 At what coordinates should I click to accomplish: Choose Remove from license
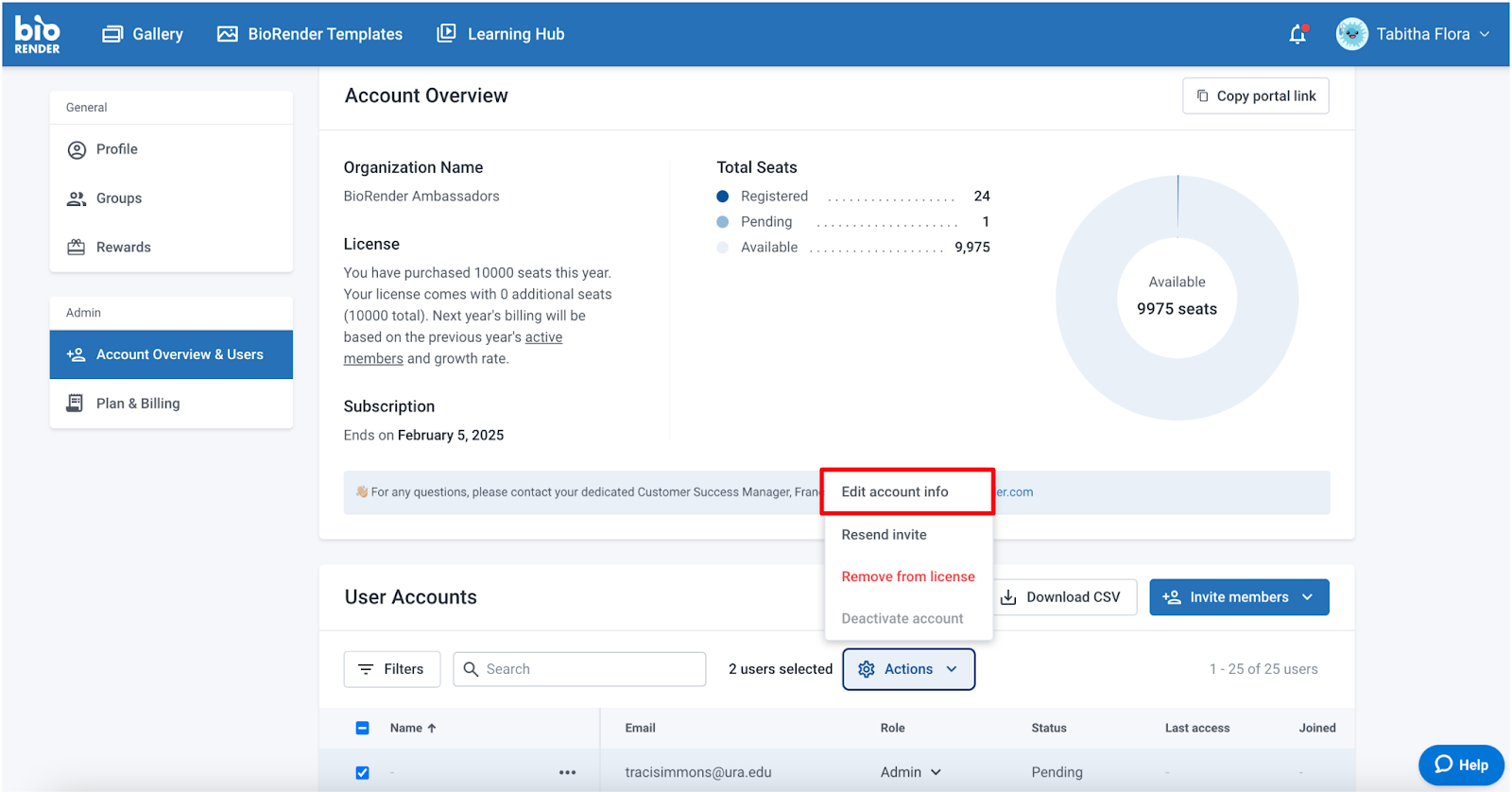[x=908, y=577]
